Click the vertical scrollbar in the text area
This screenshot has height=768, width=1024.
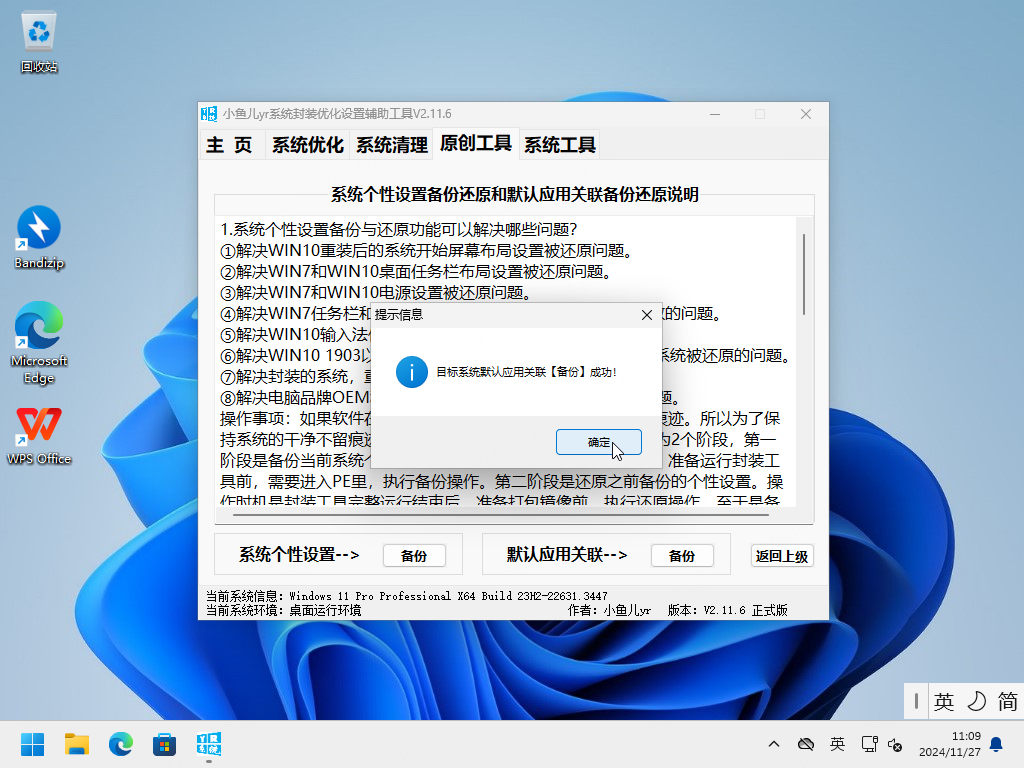coord(804,274)
